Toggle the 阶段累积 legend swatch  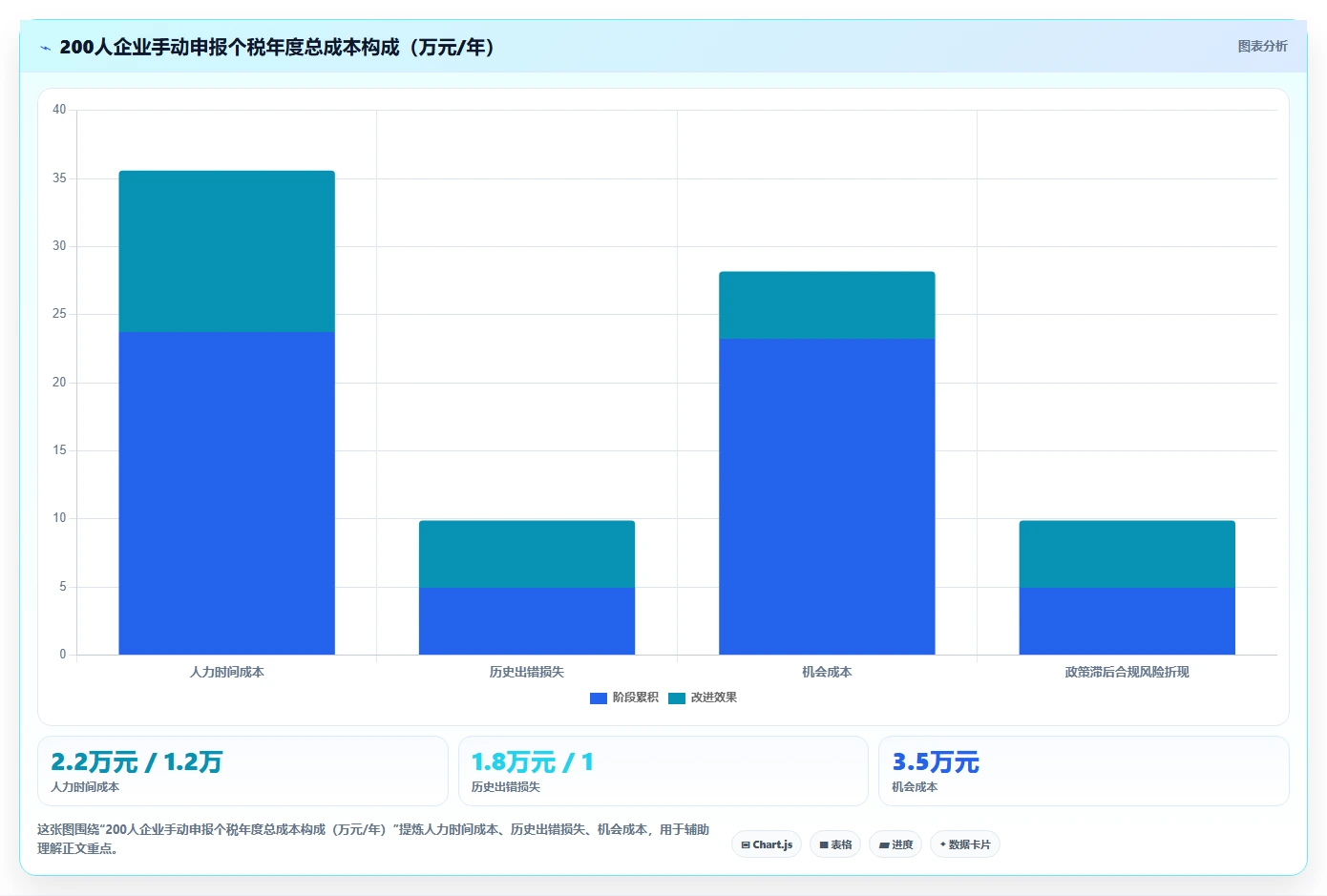[599, 698]
